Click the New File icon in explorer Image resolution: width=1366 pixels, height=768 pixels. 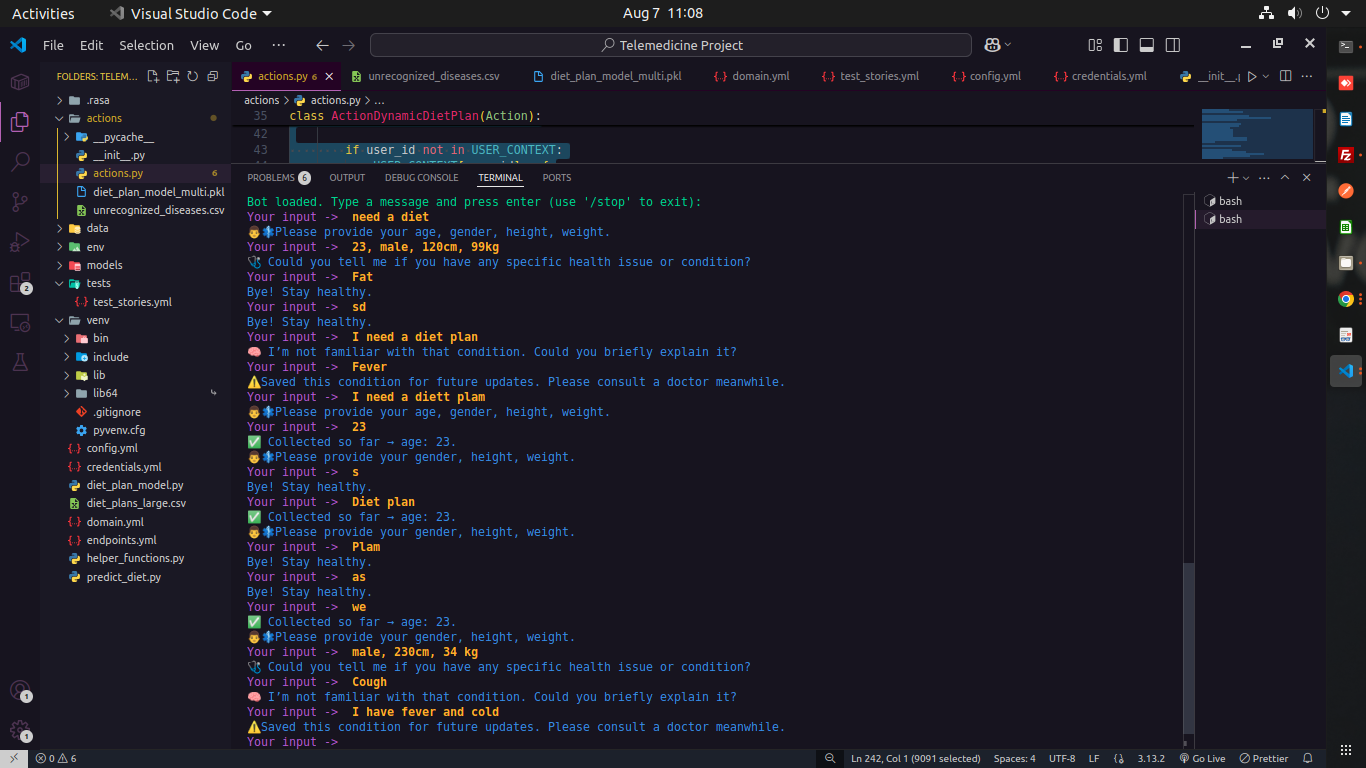click(x=153, y=76)
